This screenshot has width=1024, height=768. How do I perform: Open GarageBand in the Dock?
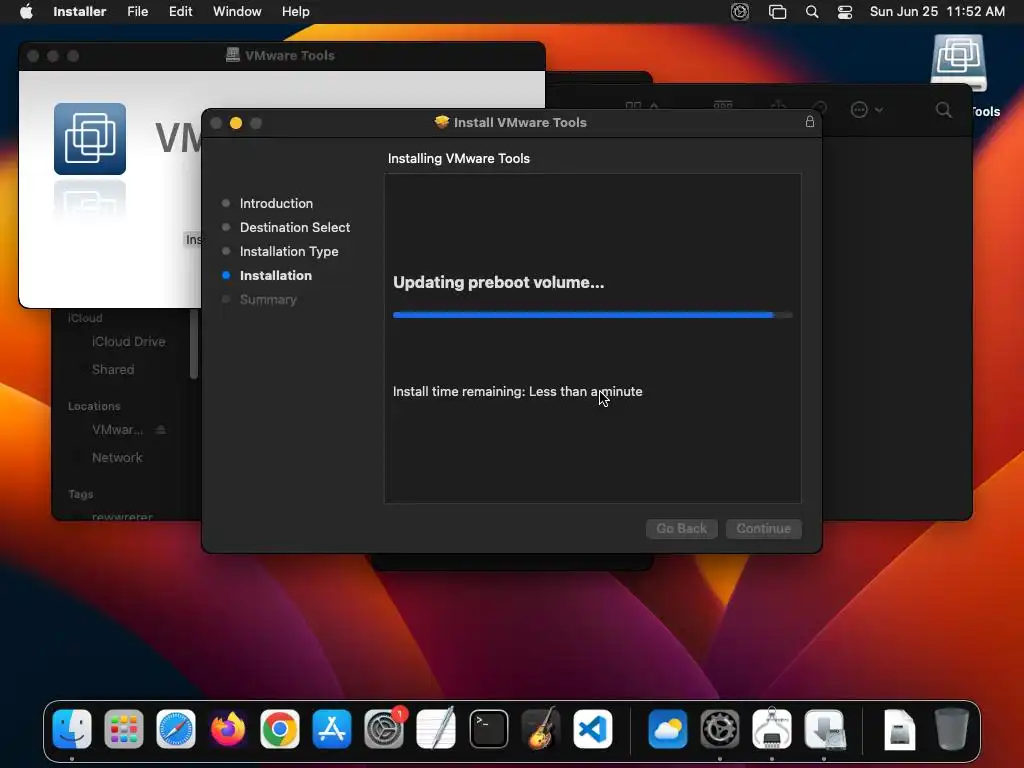(541, 729)
